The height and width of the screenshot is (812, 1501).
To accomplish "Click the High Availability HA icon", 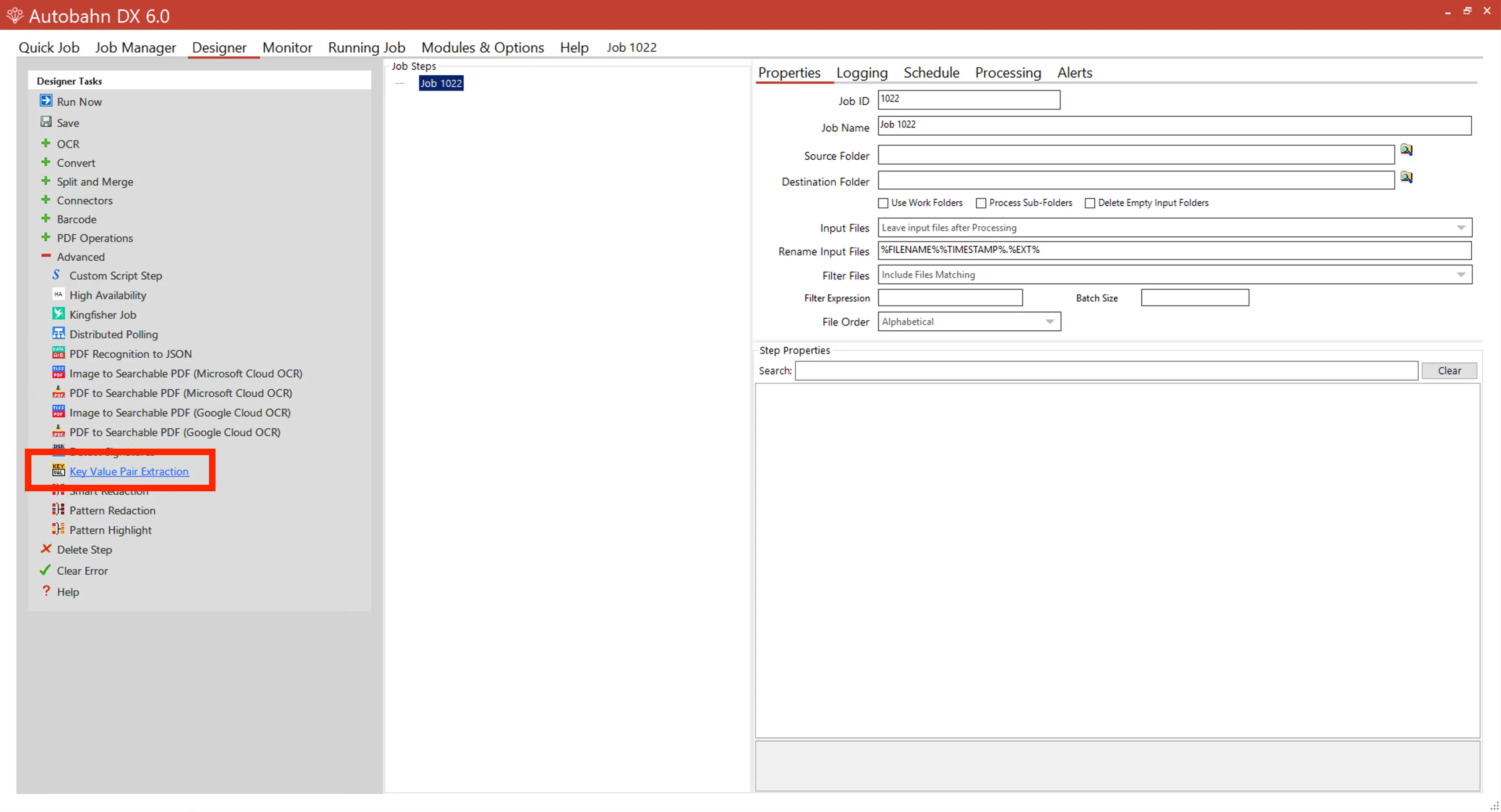I will pos(58,294).
